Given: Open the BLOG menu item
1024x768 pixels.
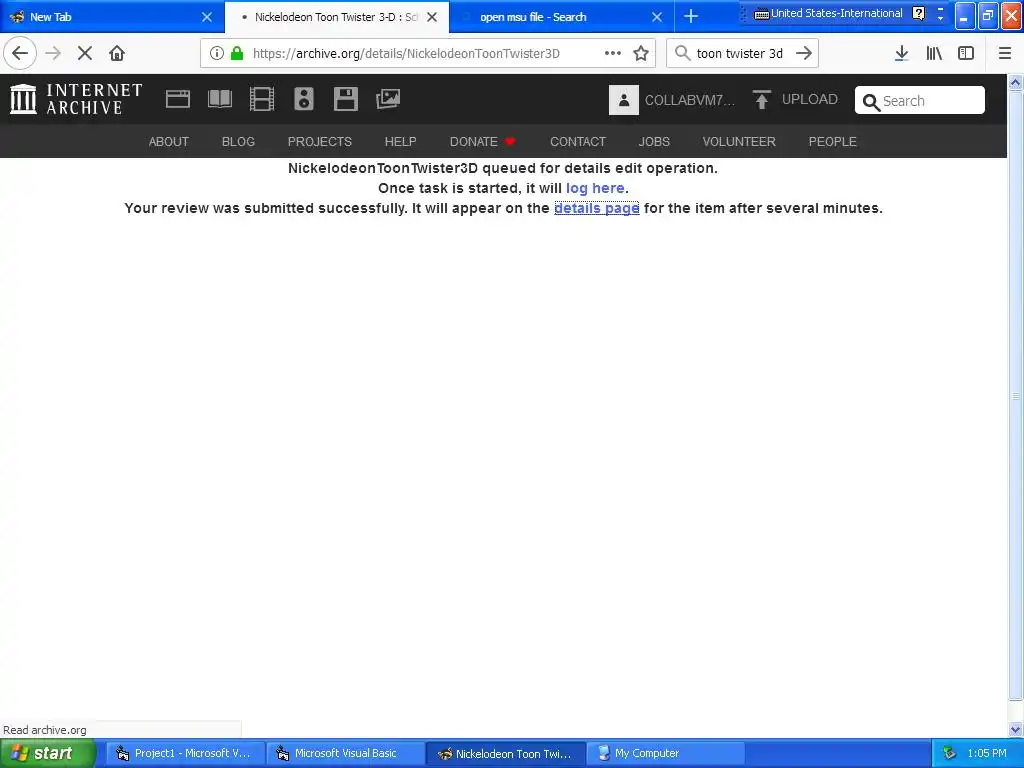Looking at the screenshot, I should [238, 142].
